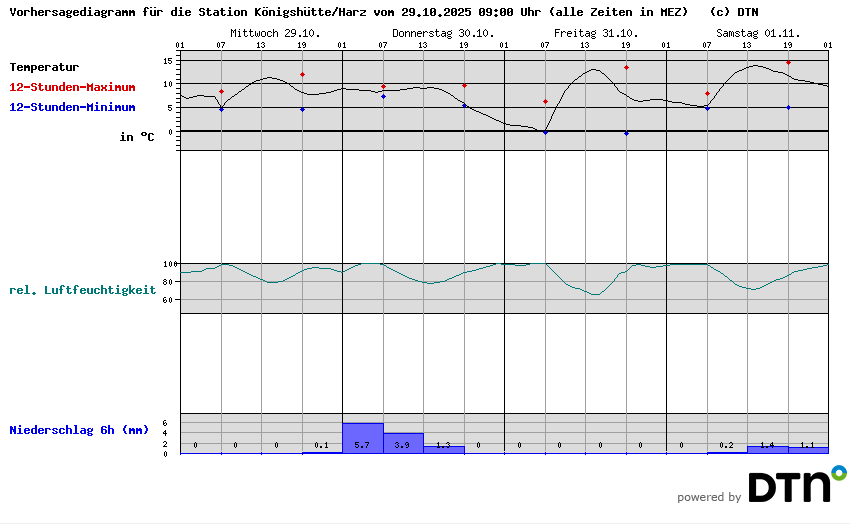Select the 3.9 mm precipitation bar
The width and height of the screenshot is (850, 524).
coord(403,444)
